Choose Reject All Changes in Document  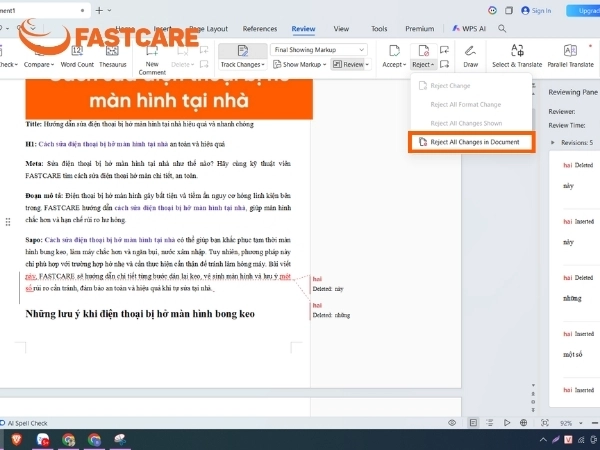pos(471,142)
